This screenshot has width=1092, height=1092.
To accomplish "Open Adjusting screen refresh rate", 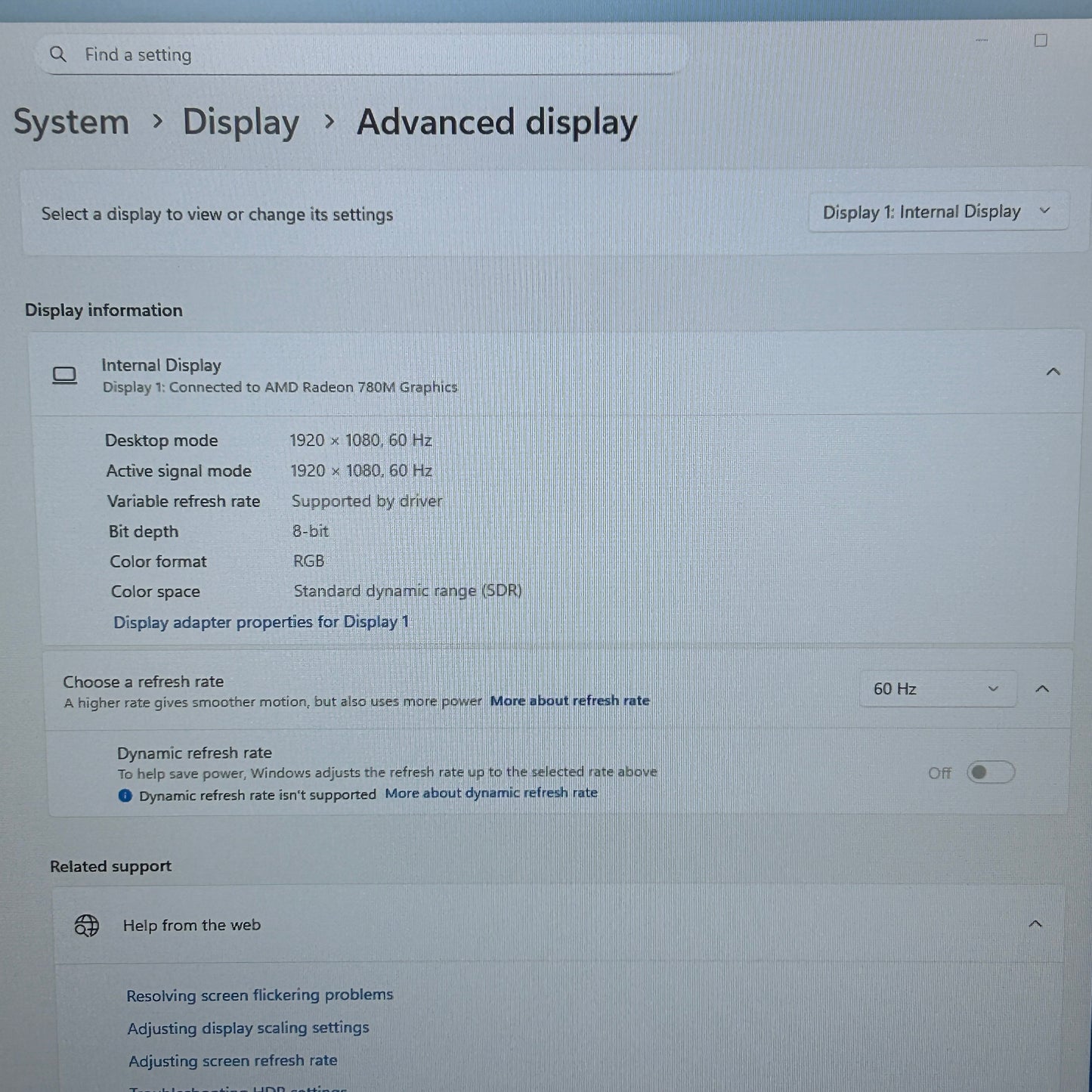I will click(x=232, y=1060).
